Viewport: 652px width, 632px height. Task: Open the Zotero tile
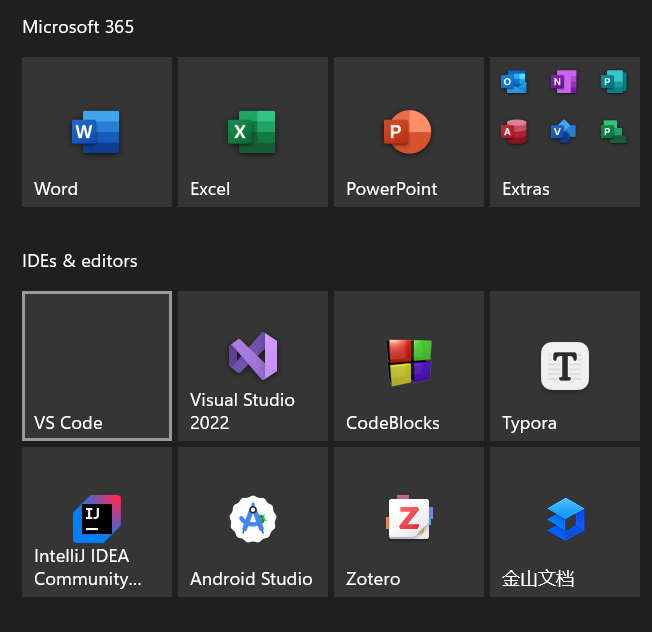click(409, 522)
